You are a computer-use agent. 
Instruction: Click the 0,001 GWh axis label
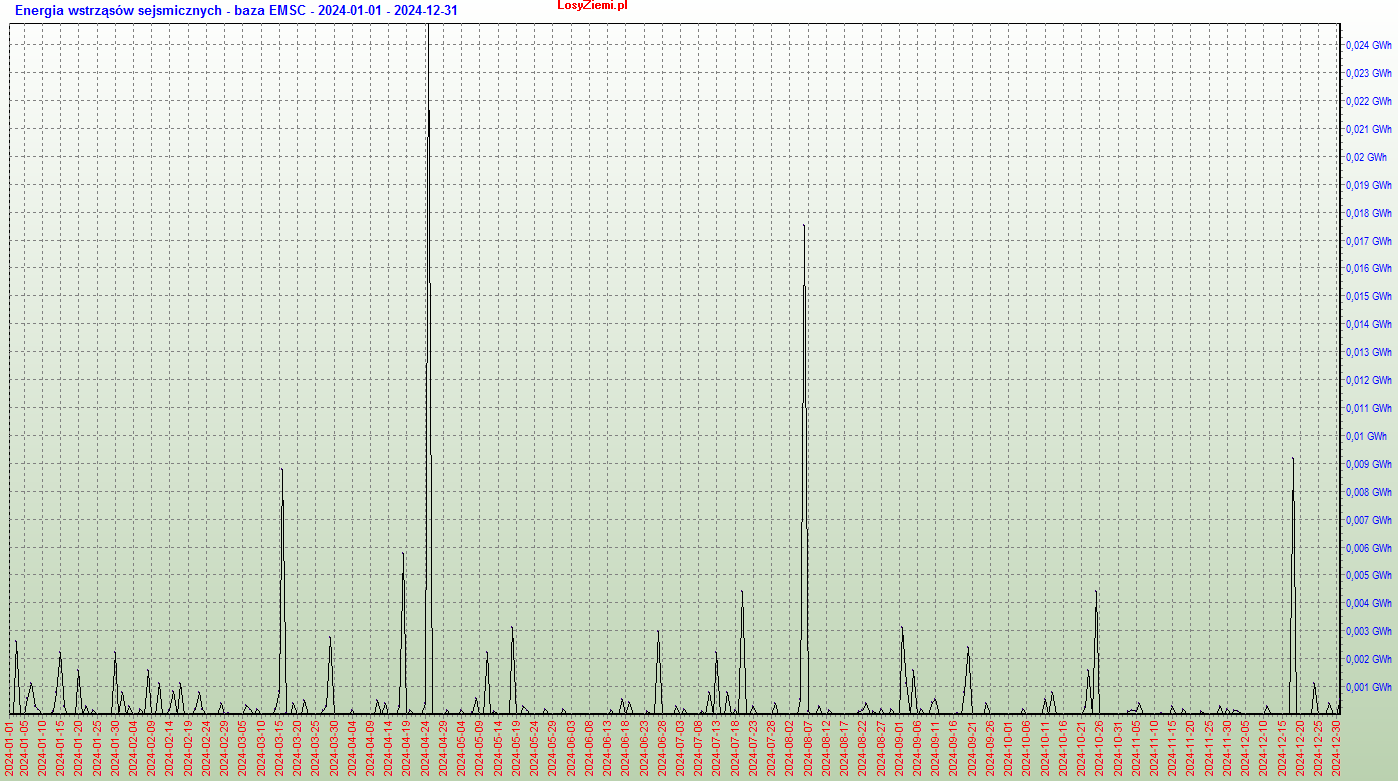[x=1368, y=688]
